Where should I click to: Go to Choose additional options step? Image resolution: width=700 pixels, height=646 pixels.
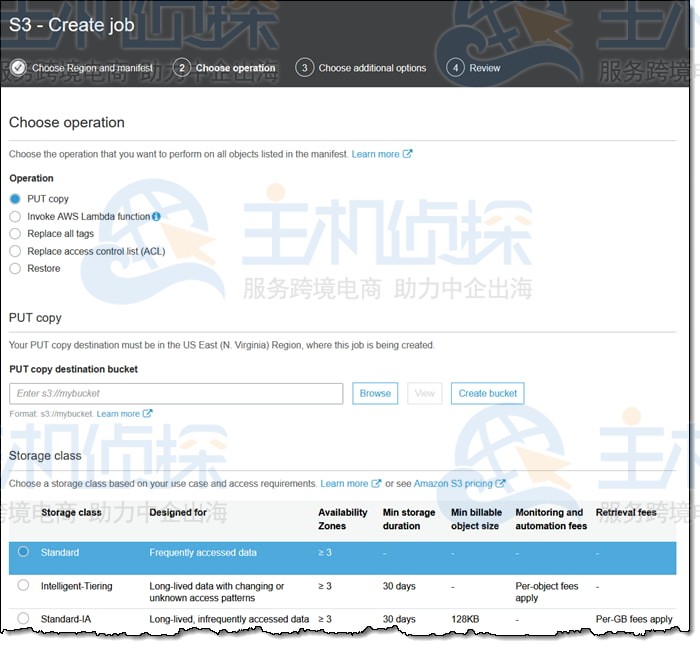click(372, 68)
